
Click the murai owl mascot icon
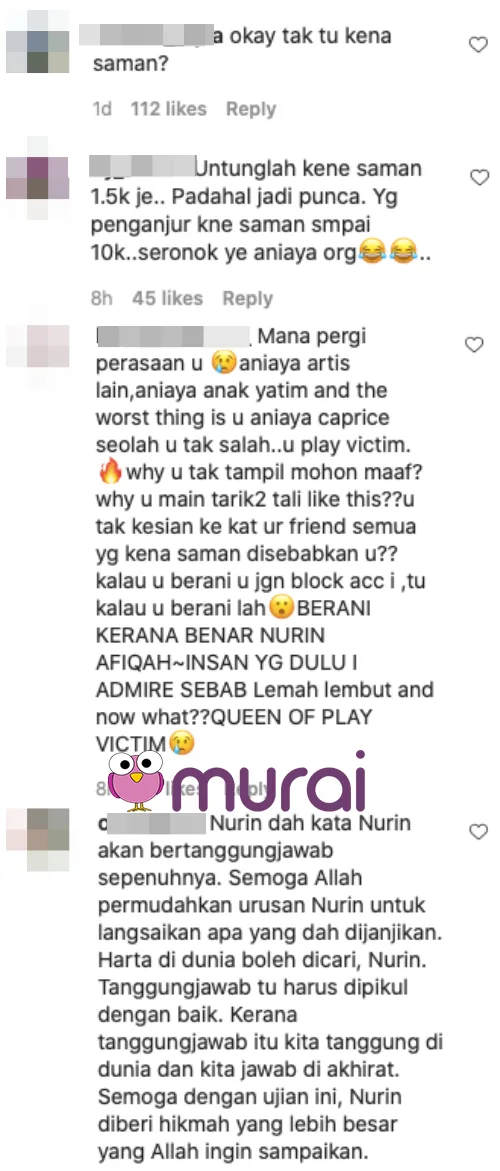point(136,780)
